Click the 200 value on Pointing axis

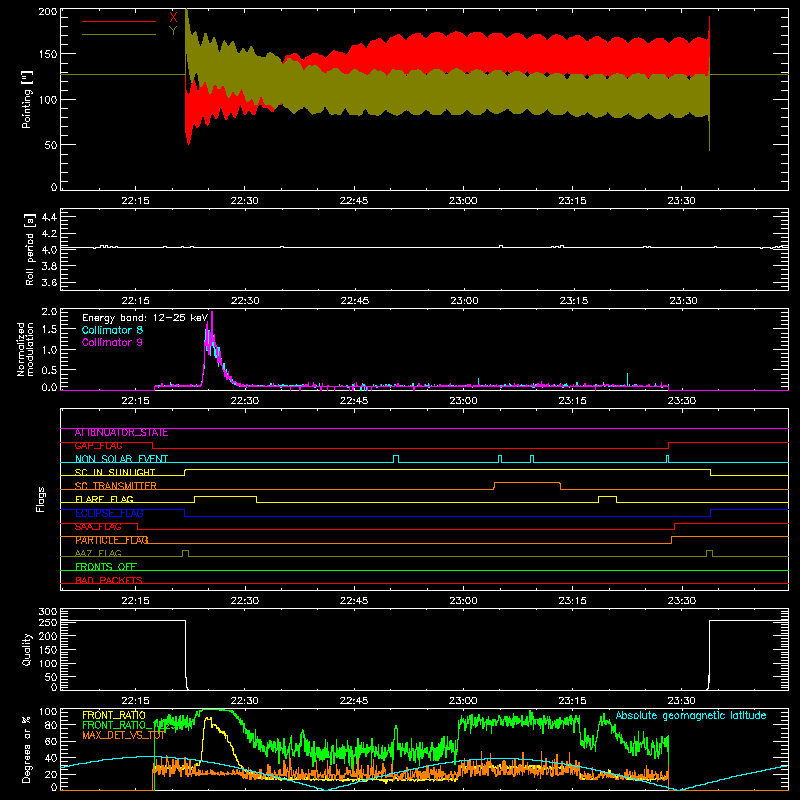(x=47, y=11)
